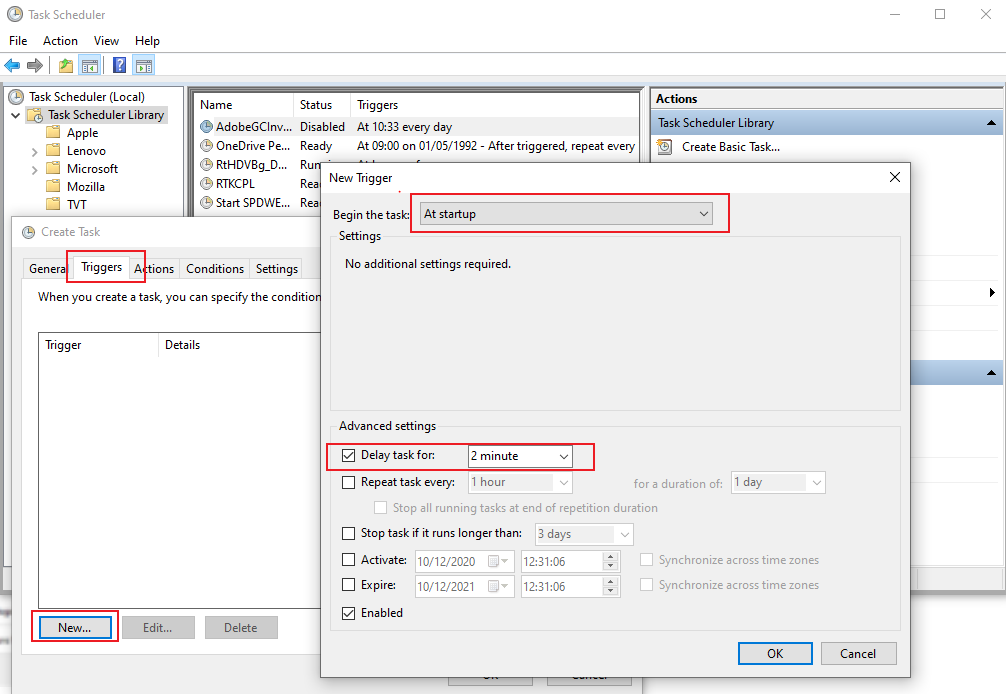Click the Up One Level folder icon

click(66, 66)
